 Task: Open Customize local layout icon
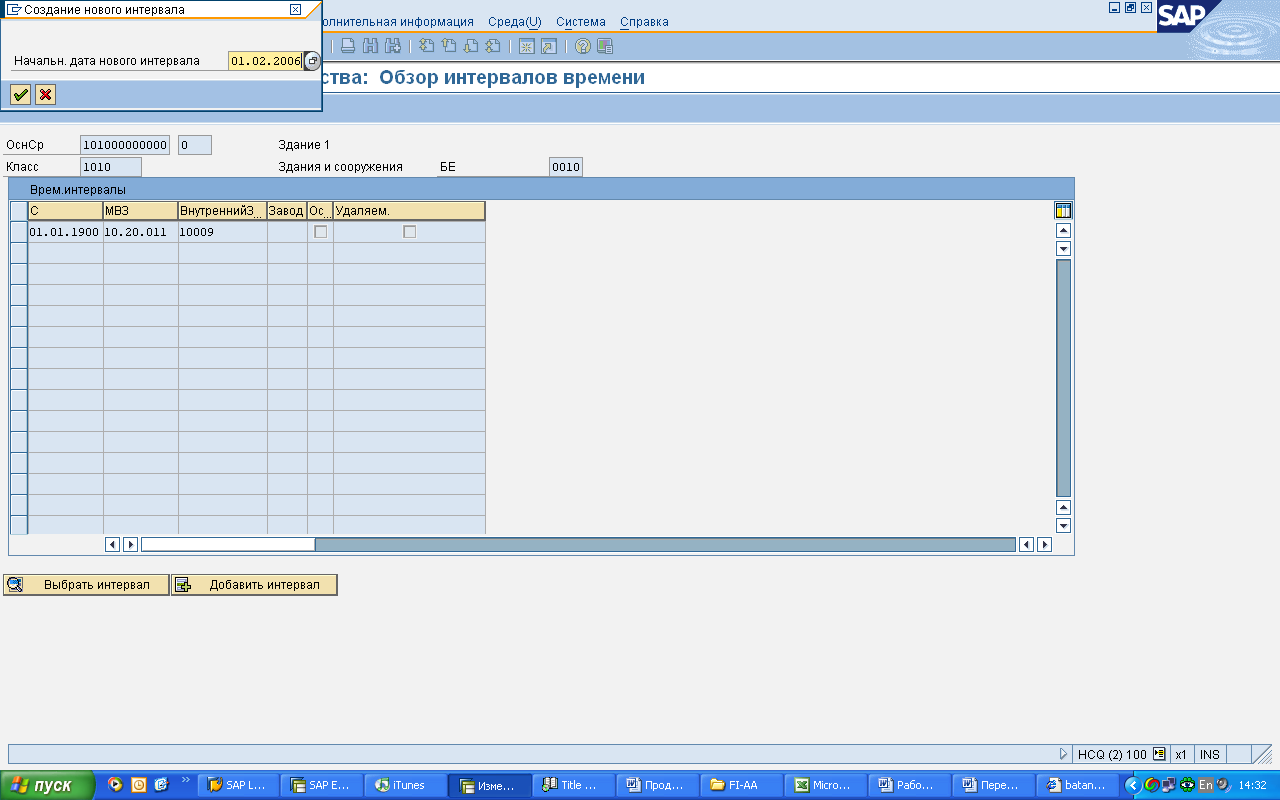(x=605, y=46)
